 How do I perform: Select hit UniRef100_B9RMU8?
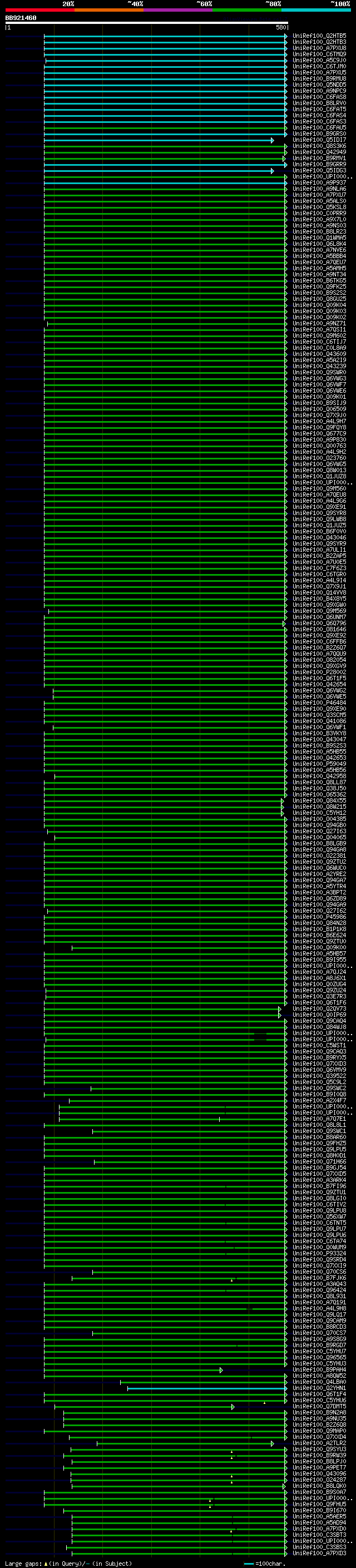point(319,79)
